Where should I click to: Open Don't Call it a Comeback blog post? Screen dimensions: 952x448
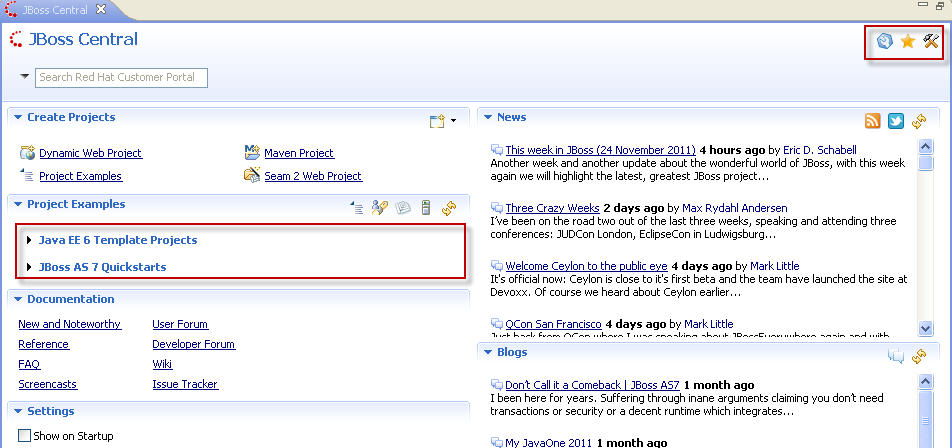point(593,385)
